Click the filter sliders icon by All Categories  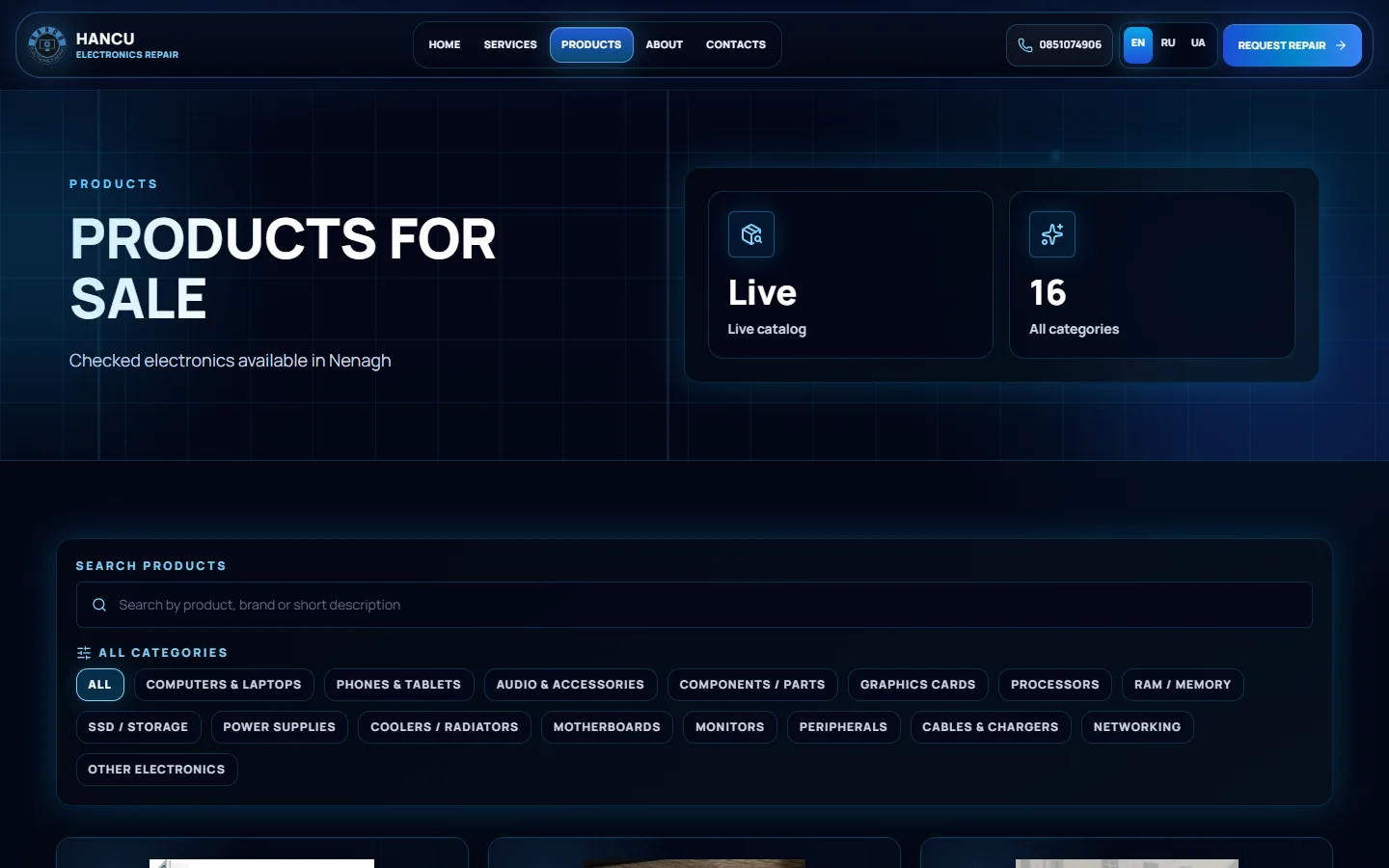point(84,653)
